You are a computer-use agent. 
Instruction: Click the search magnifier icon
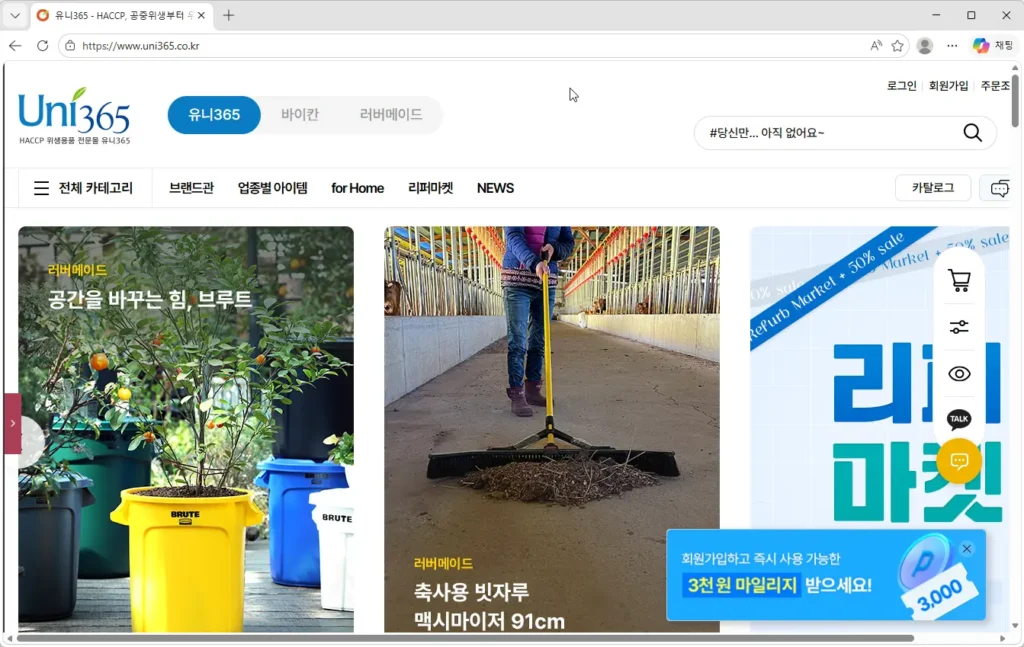point(972,133)
